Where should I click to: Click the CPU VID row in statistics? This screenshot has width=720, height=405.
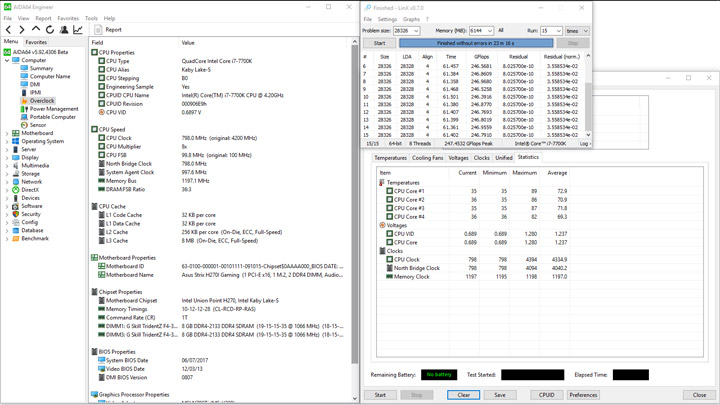[x=474, y=234]
